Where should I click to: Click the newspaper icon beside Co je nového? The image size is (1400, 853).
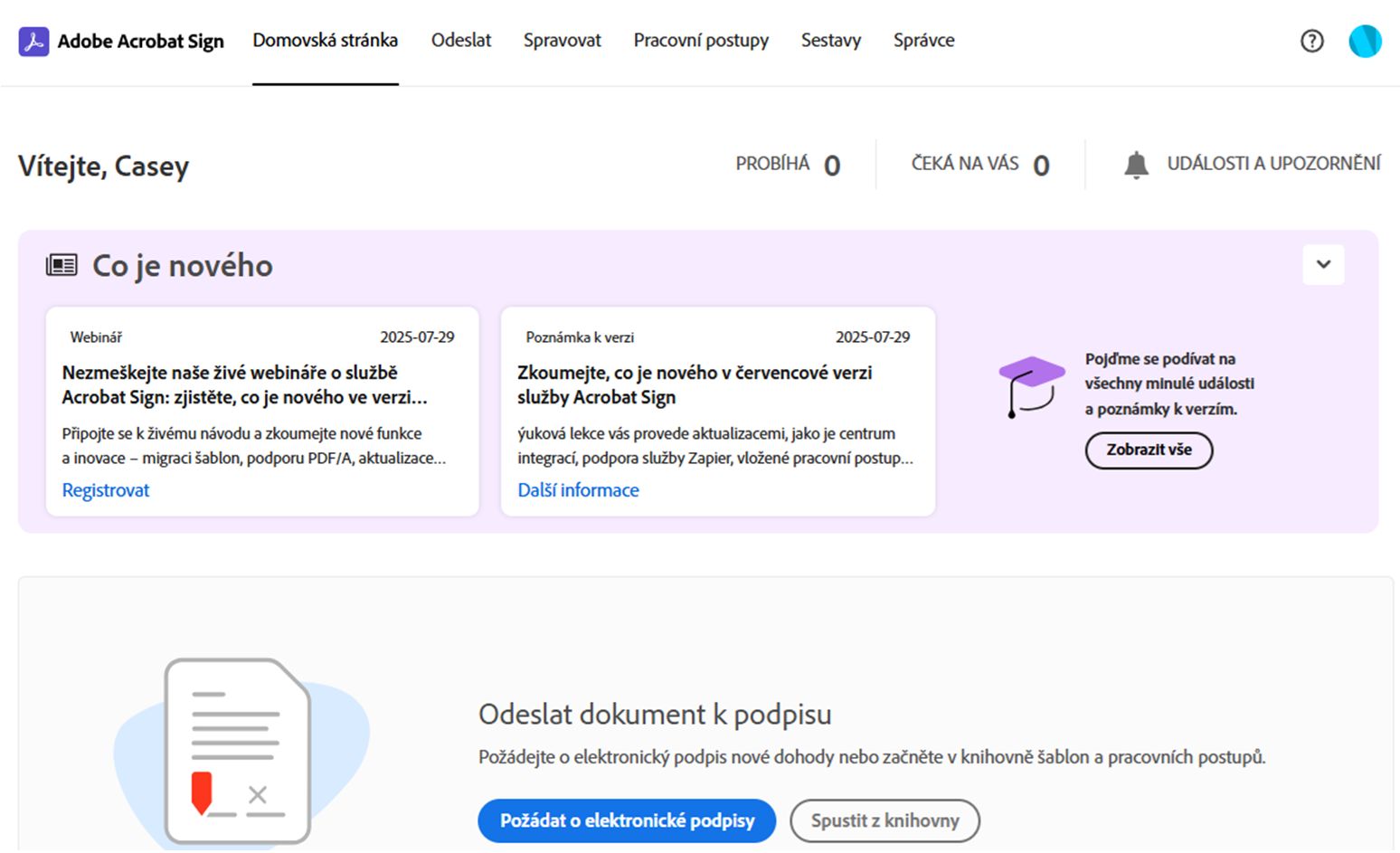tap(61, 265)
